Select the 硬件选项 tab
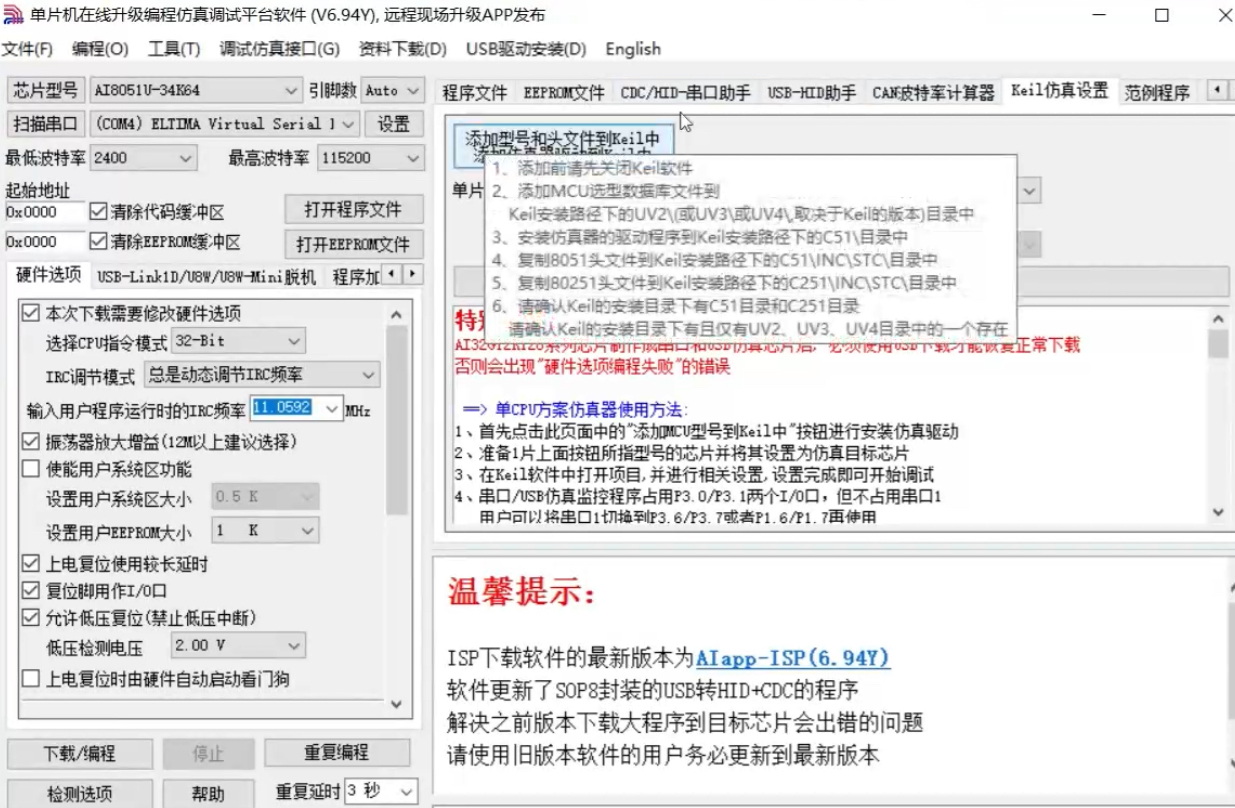 tap(49, 274)
